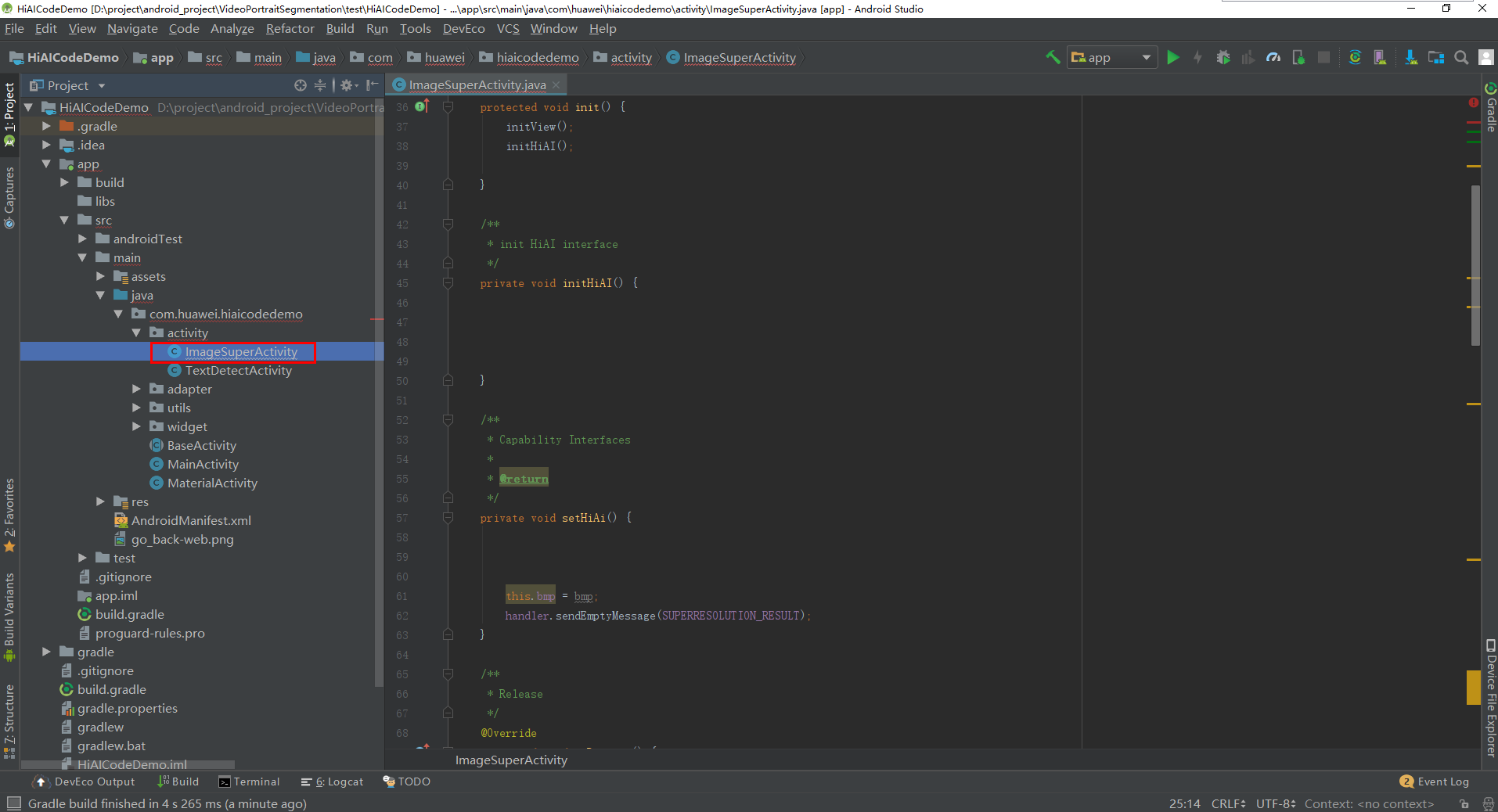Open AVD Manager from the toolbar
The height and width of the screenshot is (812, 1498).
[1380, 57]
